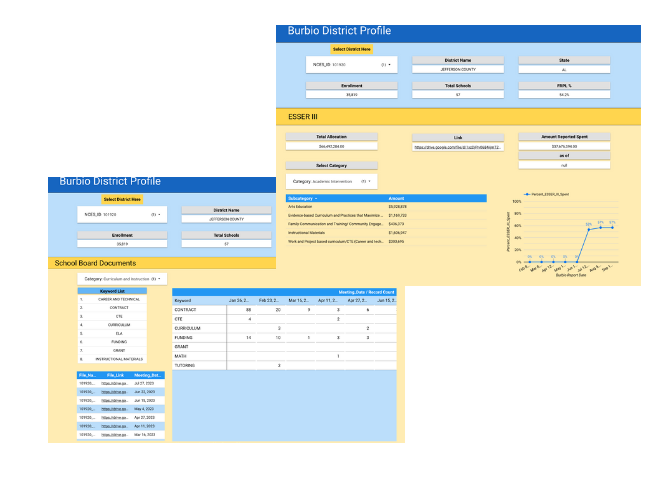The image size is (672, 480).
Task: Click the Mar 15 column header
Action: [298, 300]
